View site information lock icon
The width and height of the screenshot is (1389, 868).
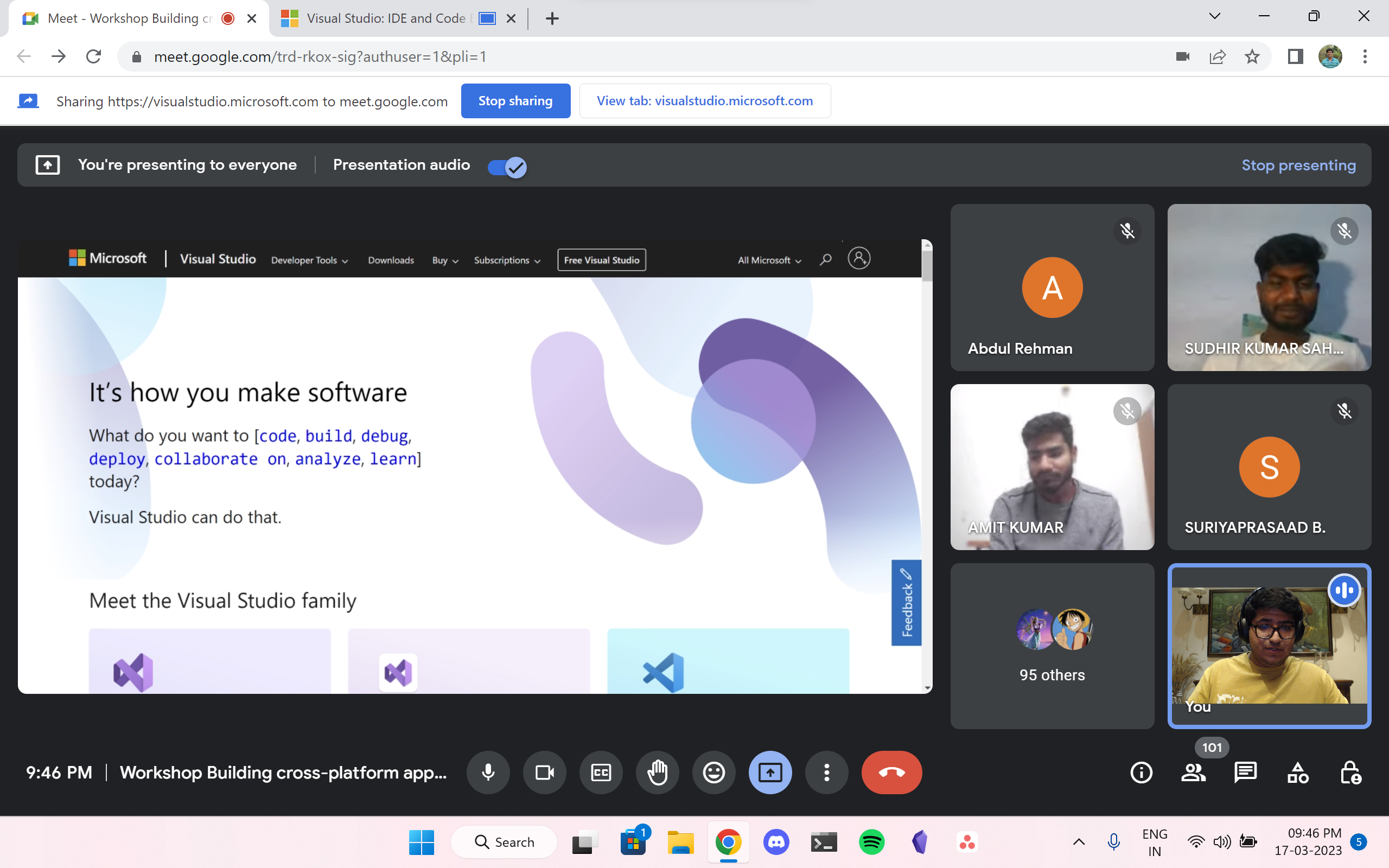[x=136, y=56]
